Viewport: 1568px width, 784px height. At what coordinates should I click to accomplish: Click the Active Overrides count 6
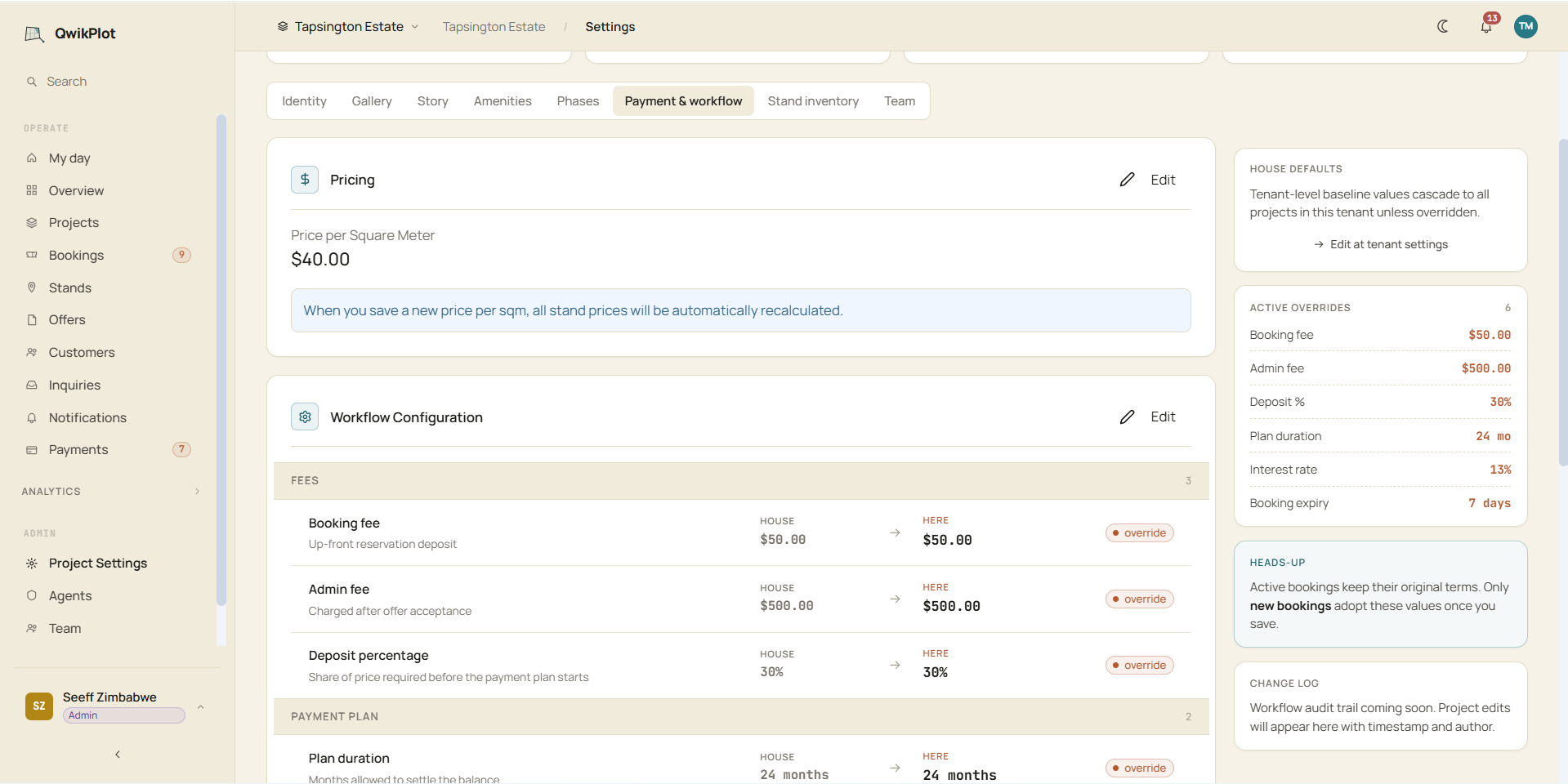click(x=1508, y=308)
